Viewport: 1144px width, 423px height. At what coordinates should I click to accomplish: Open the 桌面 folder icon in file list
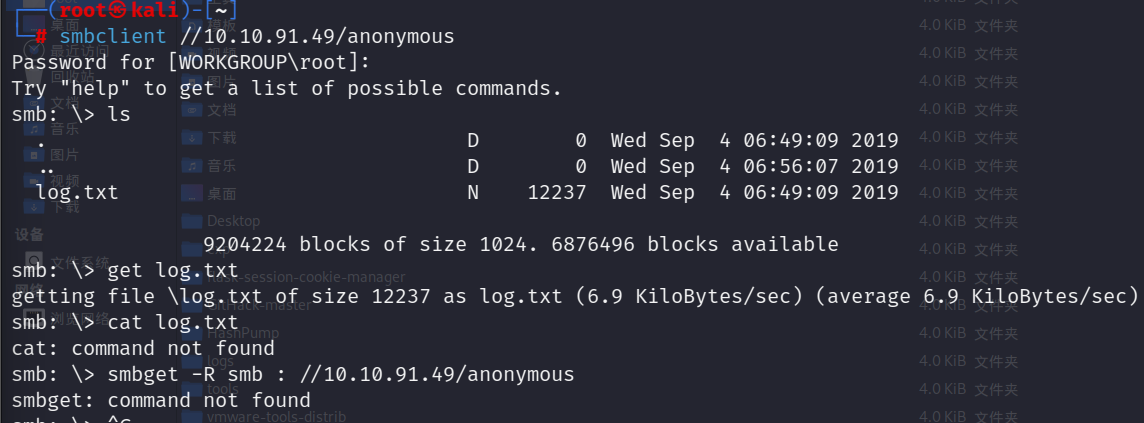pyautogui.click(x=192, y=194)
